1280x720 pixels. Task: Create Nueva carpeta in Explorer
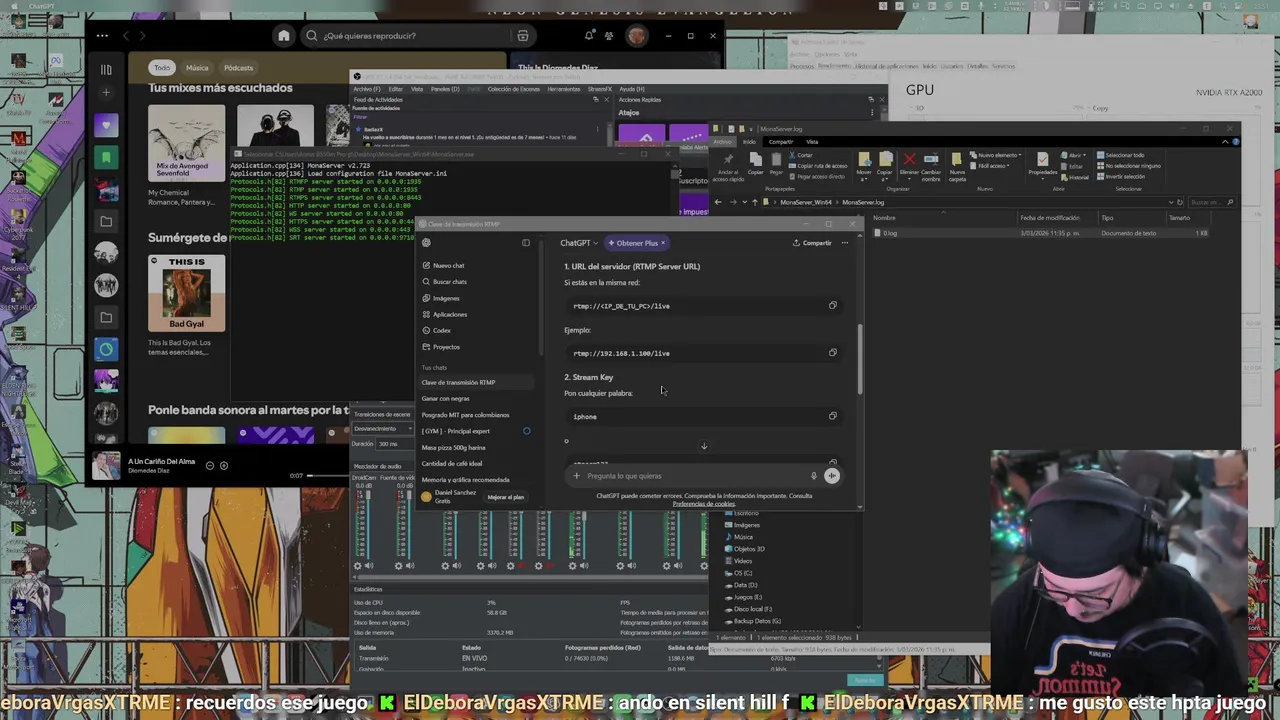(x=958, y=165)
